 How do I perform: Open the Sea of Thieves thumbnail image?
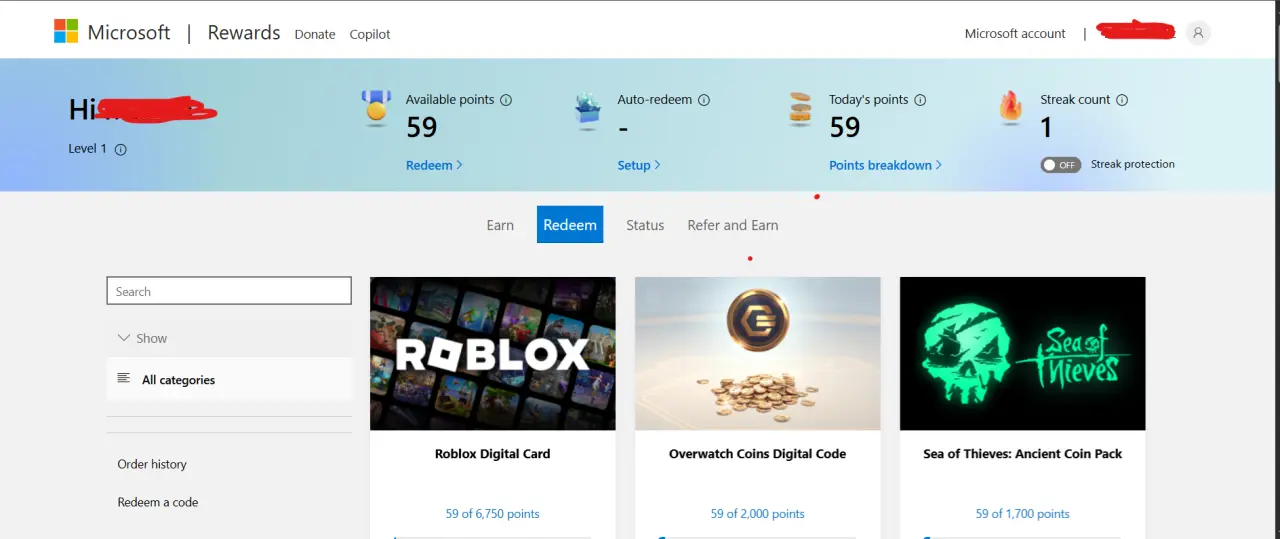(x=1023, y=354)
